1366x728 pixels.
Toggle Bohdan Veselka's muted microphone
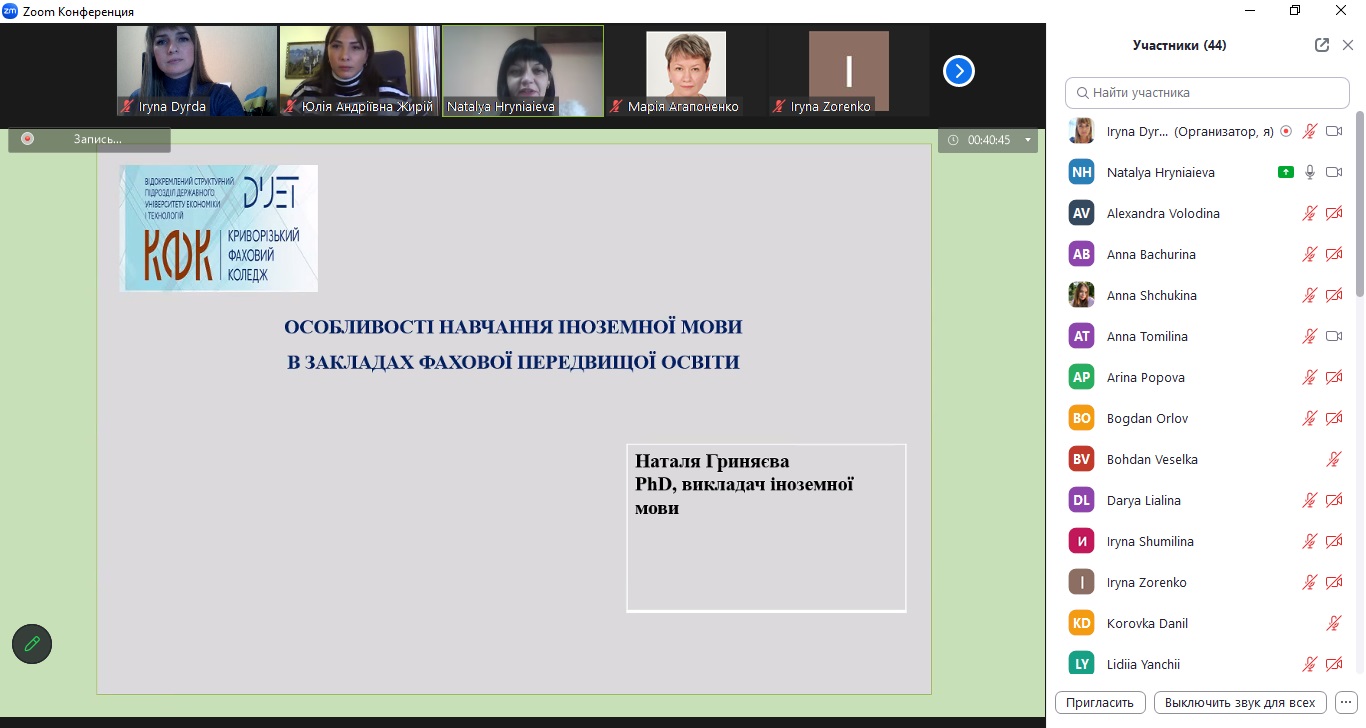pyautogui.click(x=1333, y=459)
